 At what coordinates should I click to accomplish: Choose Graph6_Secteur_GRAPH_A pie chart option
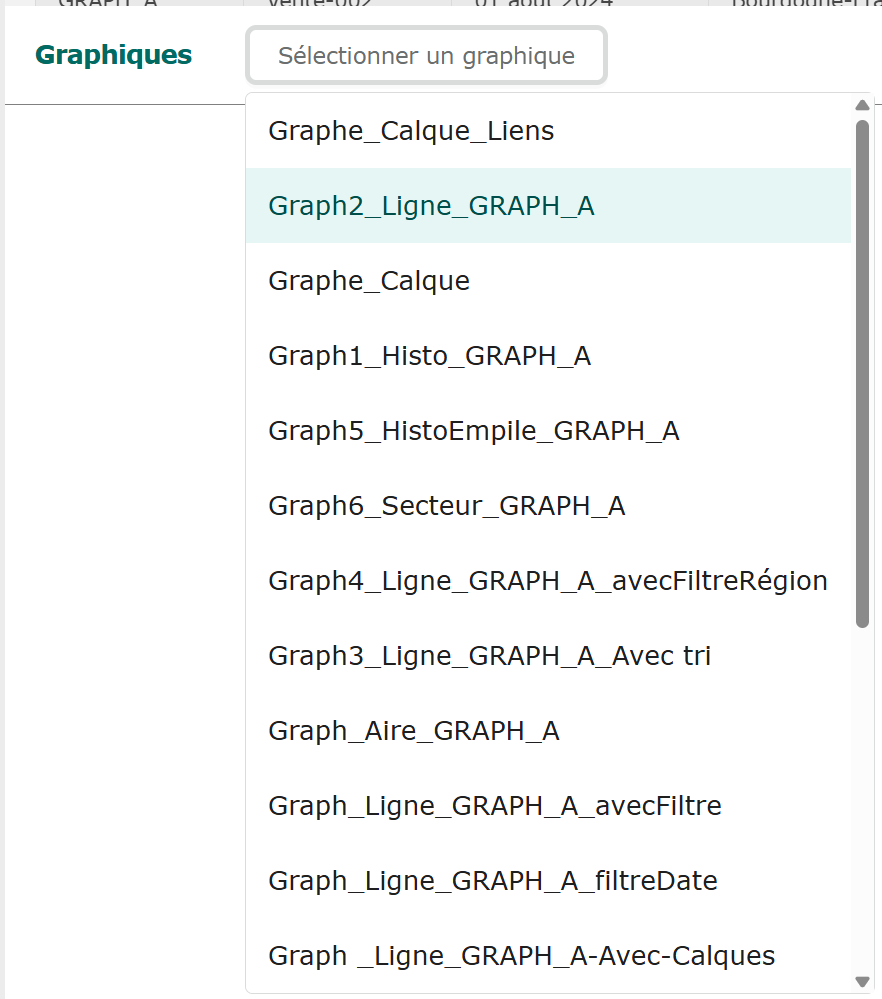pos(446,506)
